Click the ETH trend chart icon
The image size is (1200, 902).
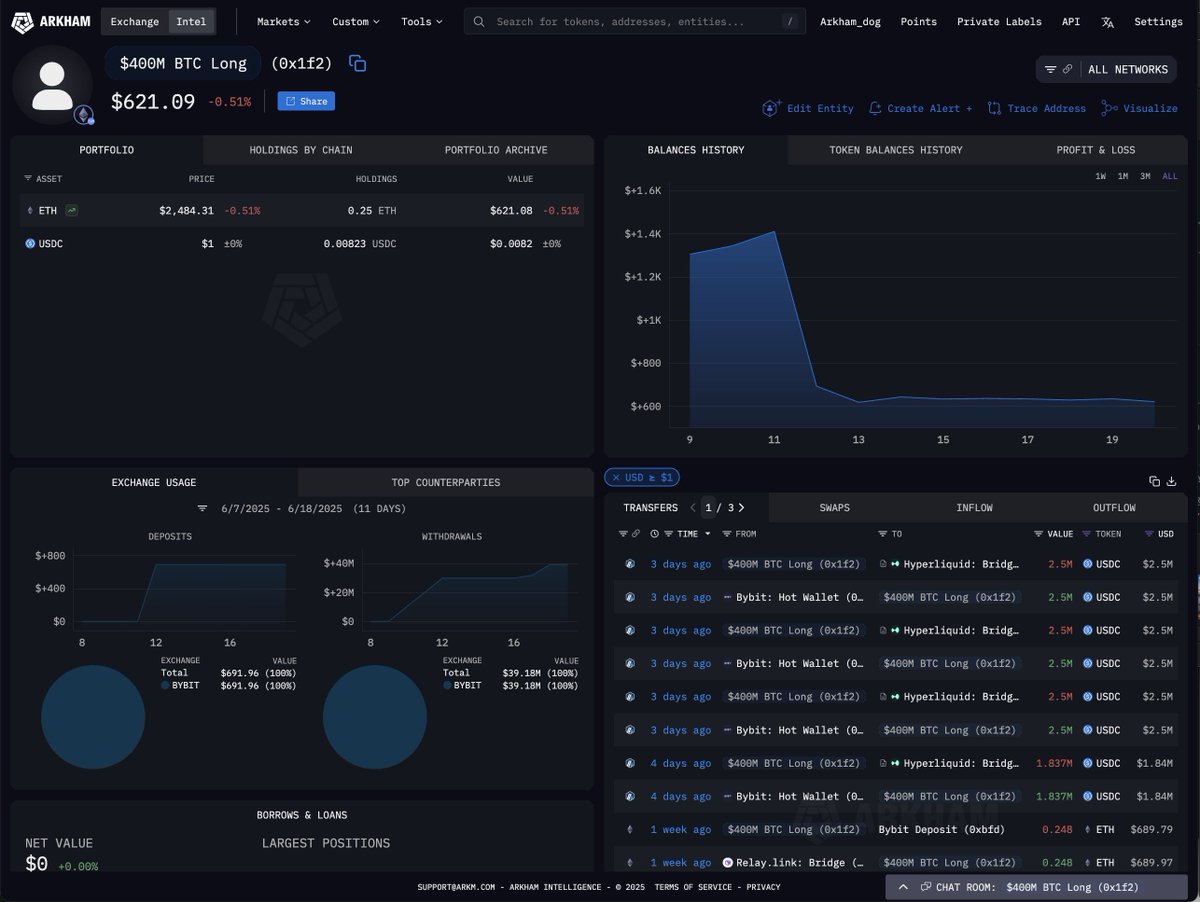[x=72, y=211]
